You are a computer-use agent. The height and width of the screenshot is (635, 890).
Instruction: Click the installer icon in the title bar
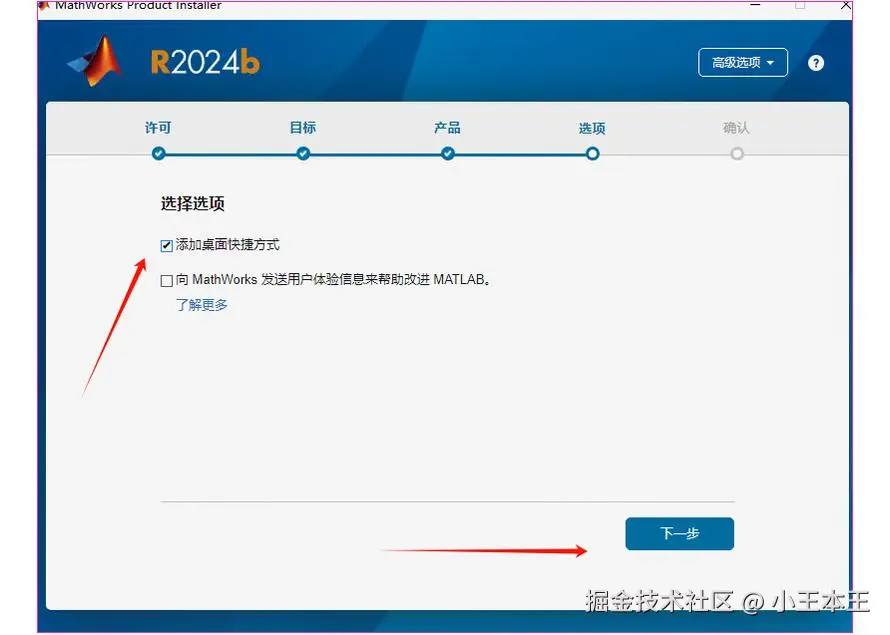(x=43, y=5)
